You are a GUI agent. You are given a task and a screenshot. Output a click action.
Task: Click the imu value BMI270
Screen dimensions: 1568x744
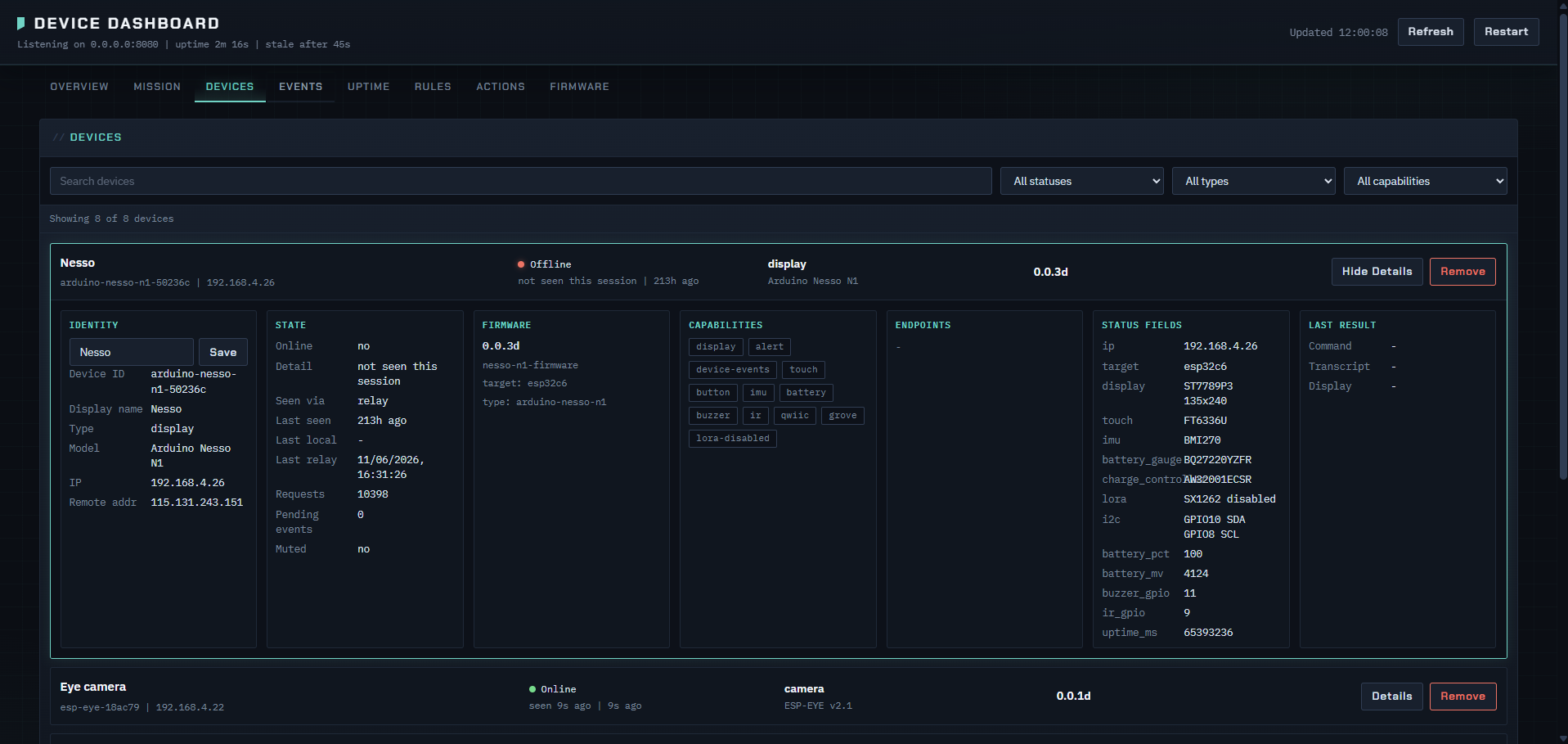click(x=1202, y=440)
